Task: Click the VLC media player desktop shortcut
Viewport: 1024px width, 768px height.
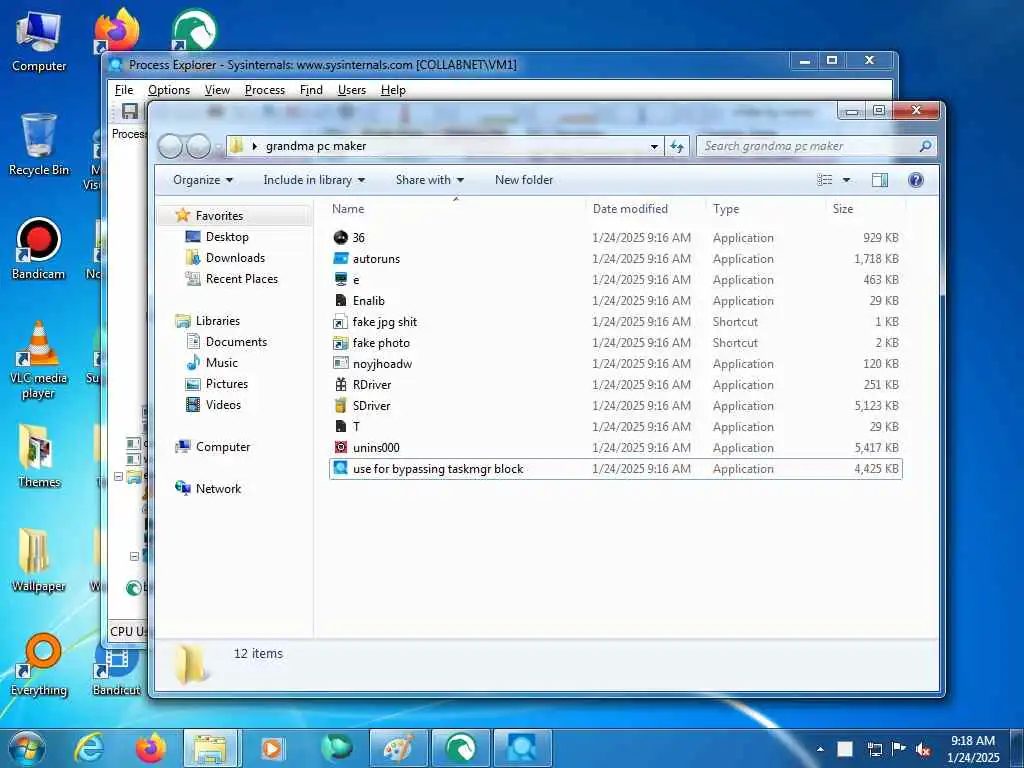Action: click(39, 360)
